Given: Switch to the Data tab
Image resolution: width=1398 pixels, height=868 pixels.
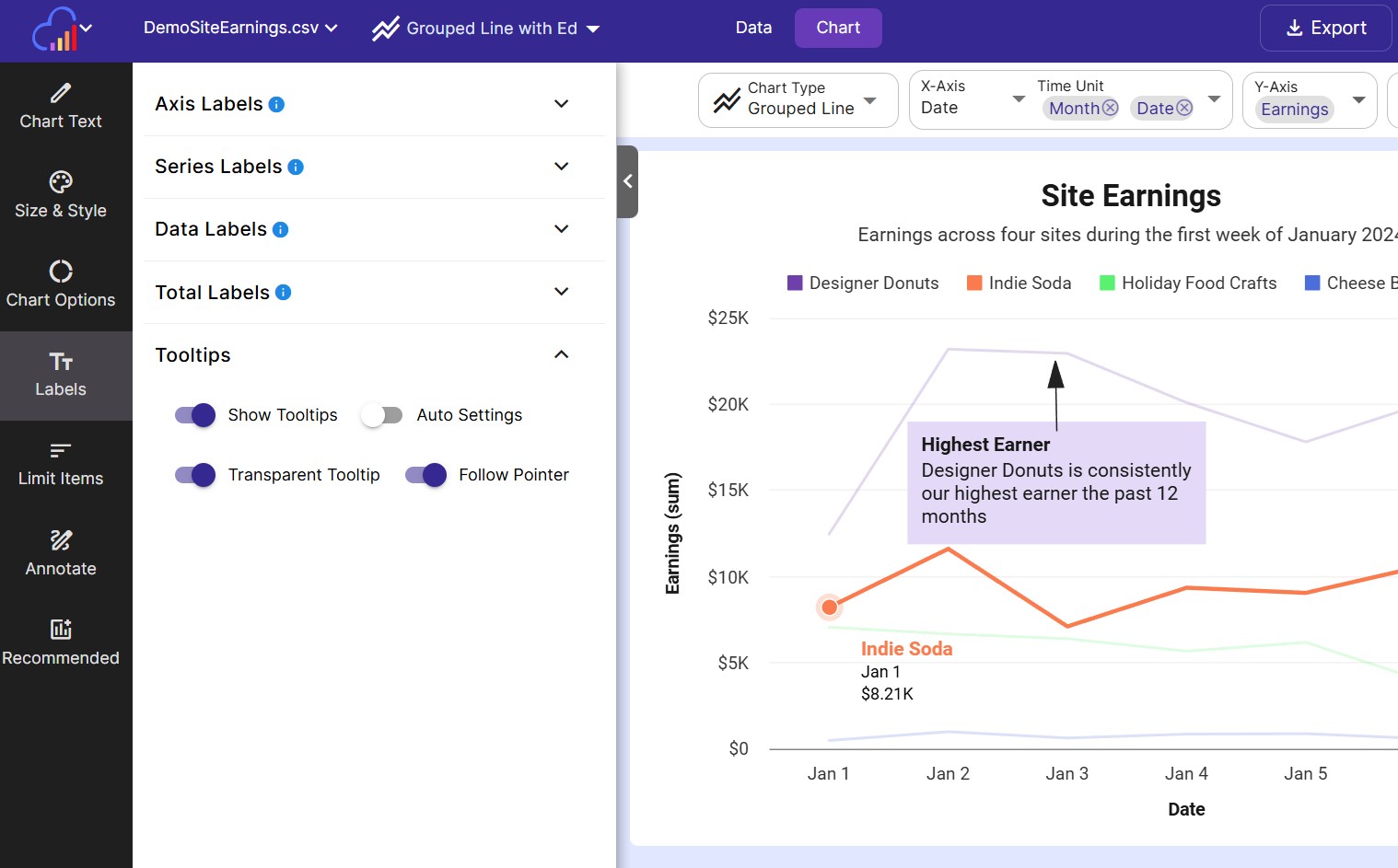Looking at the screenshot, I should click(753, 27).
